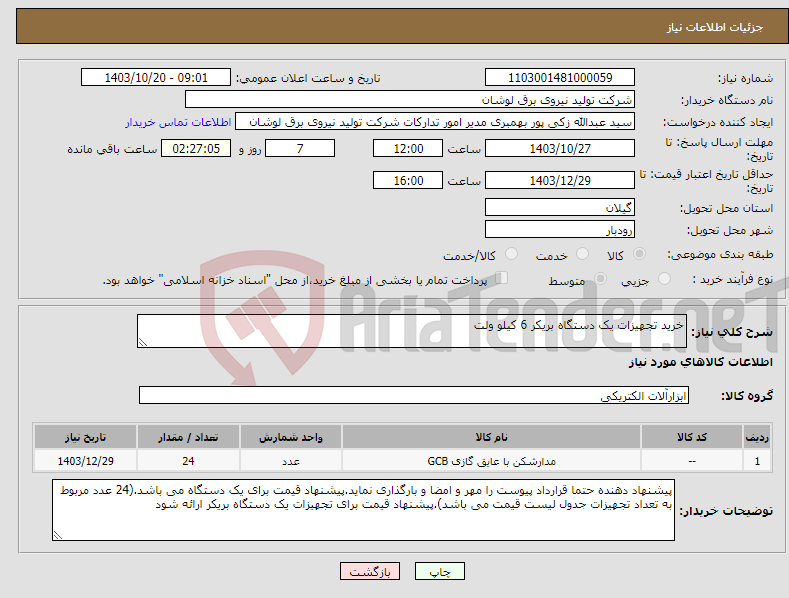
Task: Click the استان محل تحویل label
Action: click(x=726, y=208)
